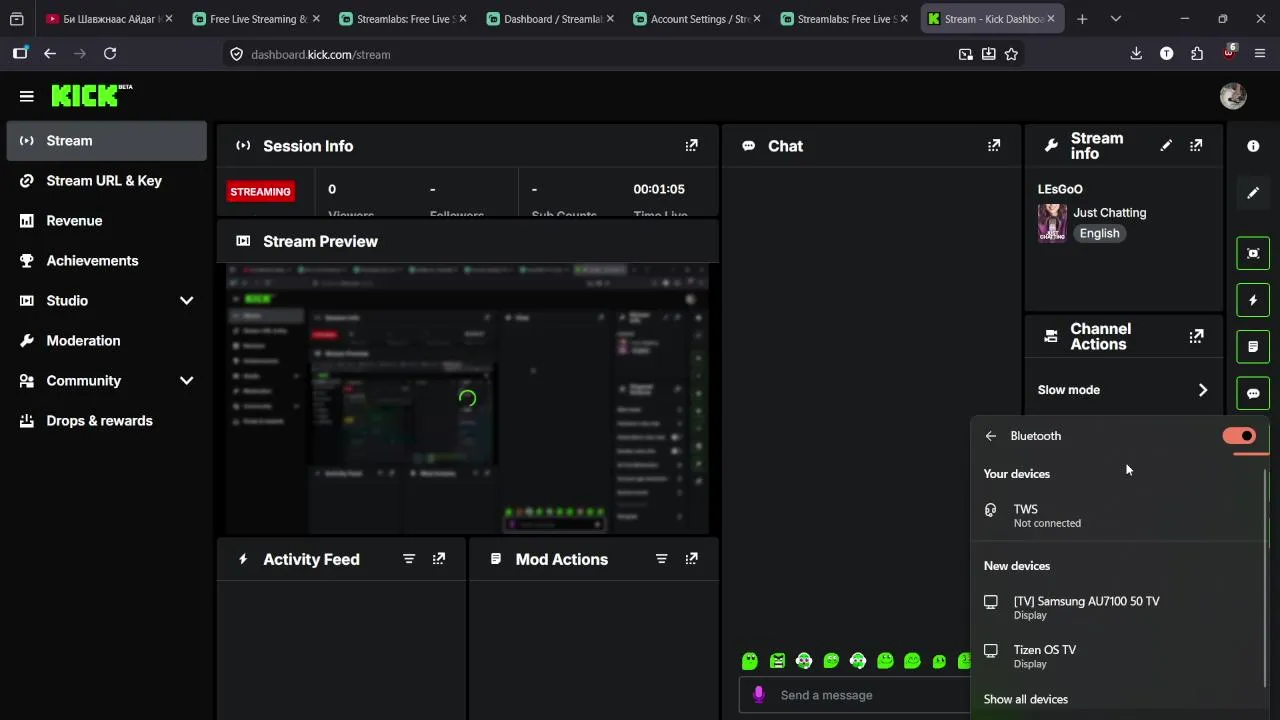
Task: Click the pencil icon in right rail
Action: point(1253,193)
